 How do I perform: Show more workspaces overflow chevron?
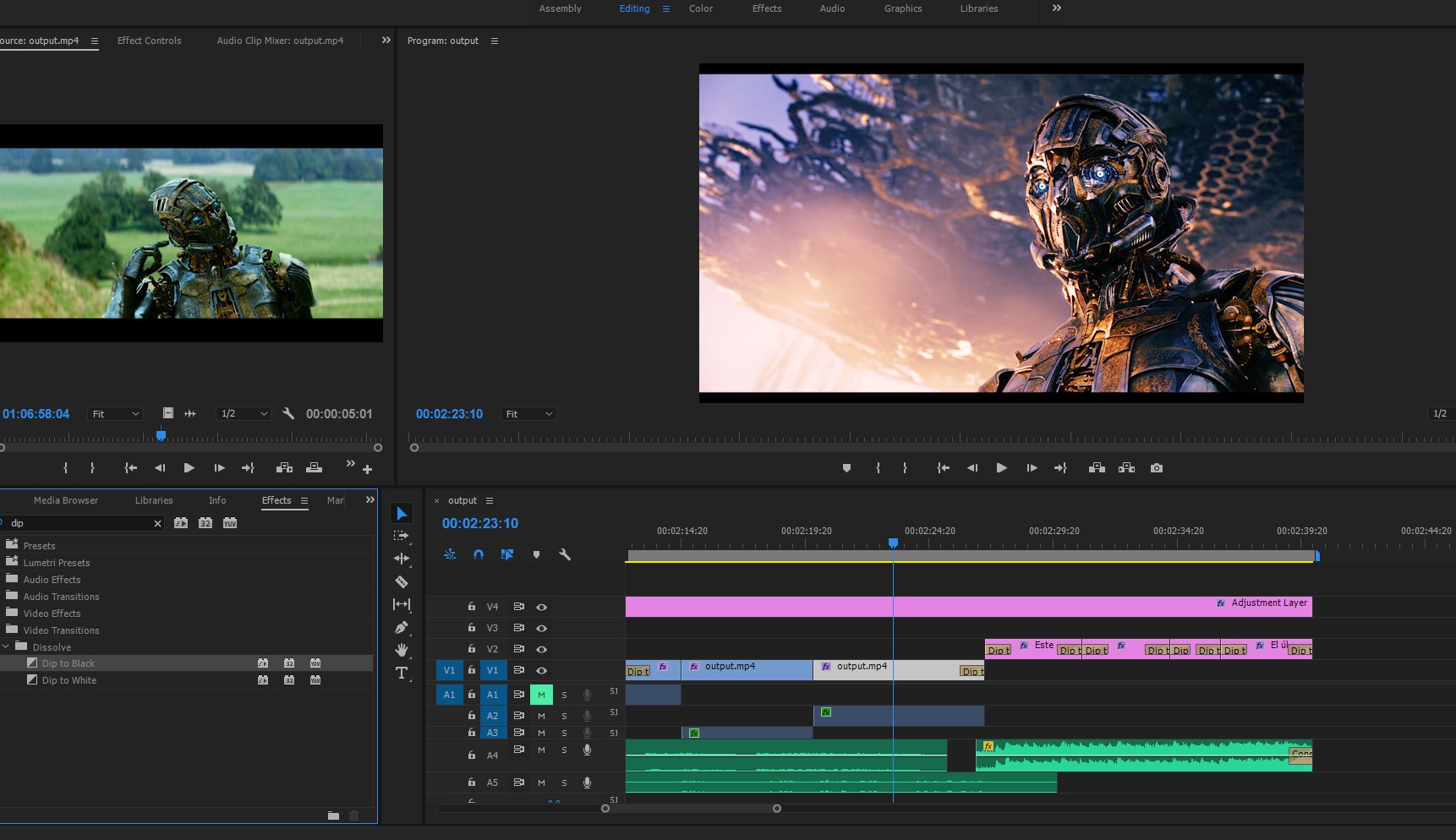(1057, 8)
